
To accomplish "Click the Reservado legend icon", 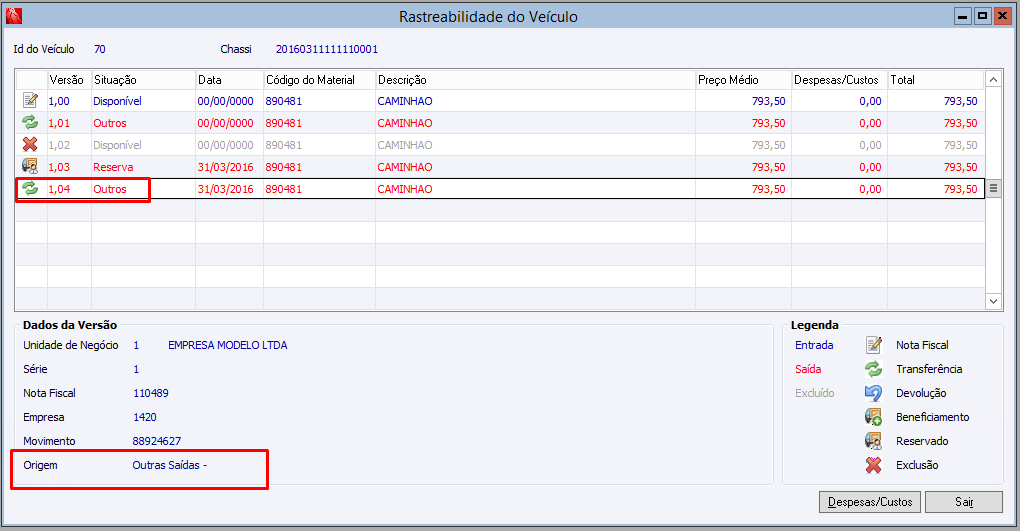I will [x=873, y=441].
